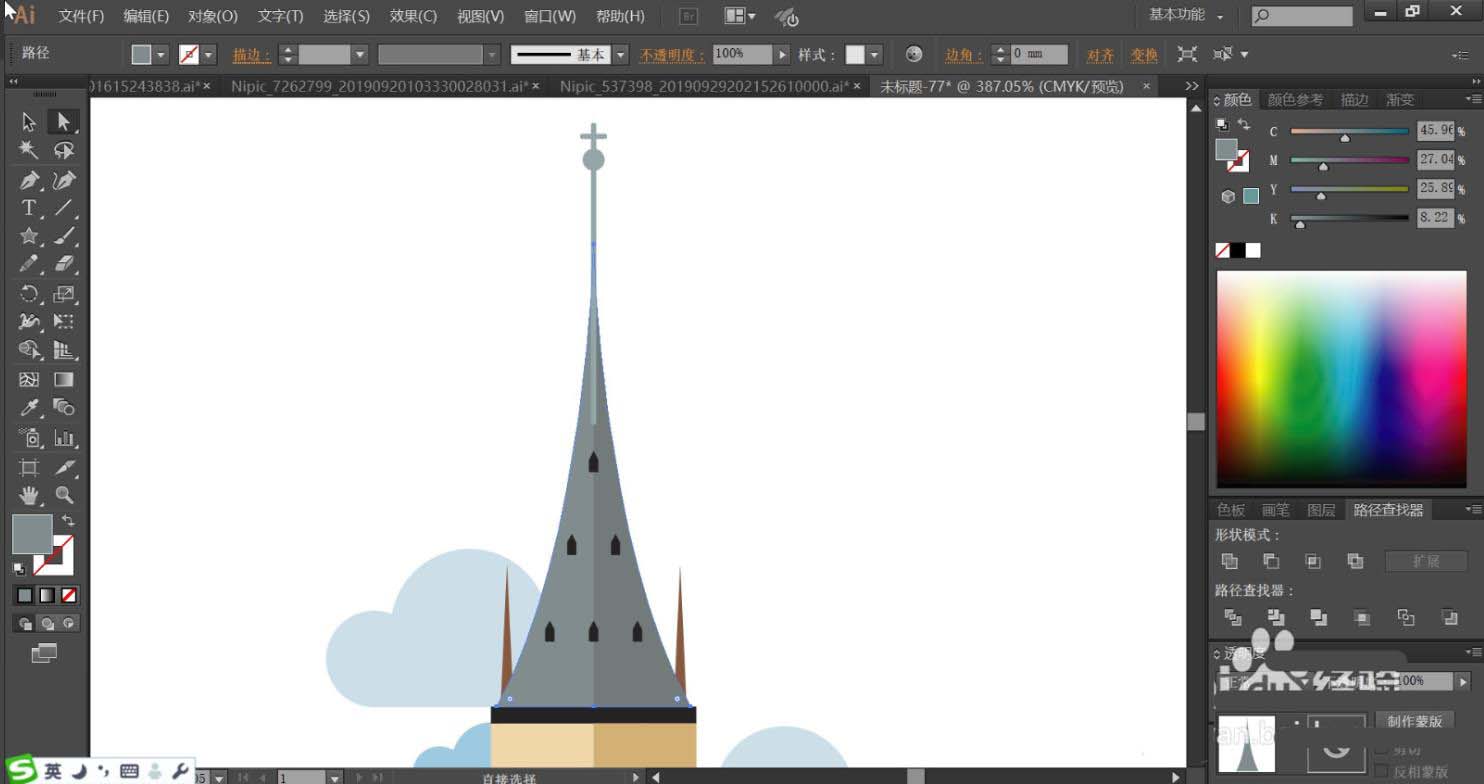Click the Unite shape mode icon
The width and height of the screenshot is (1484, 784).
coord(1230,561)
